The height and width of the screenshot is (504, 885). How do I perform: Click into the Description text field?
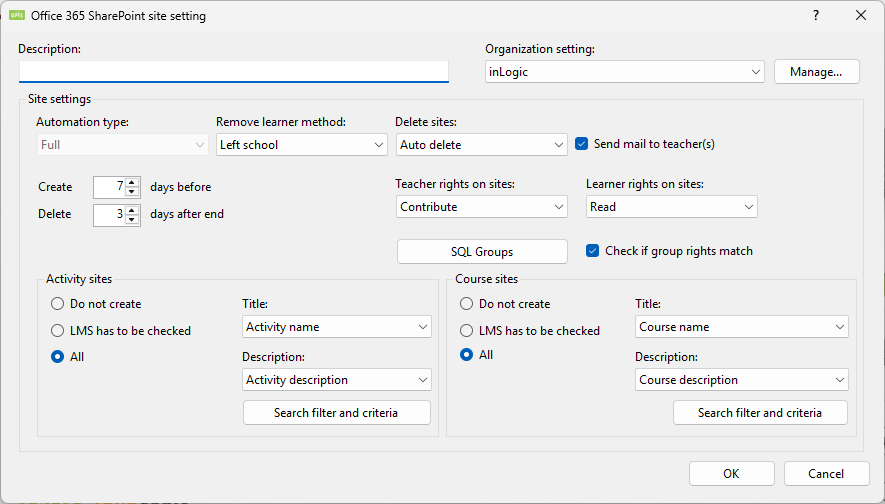233,71
